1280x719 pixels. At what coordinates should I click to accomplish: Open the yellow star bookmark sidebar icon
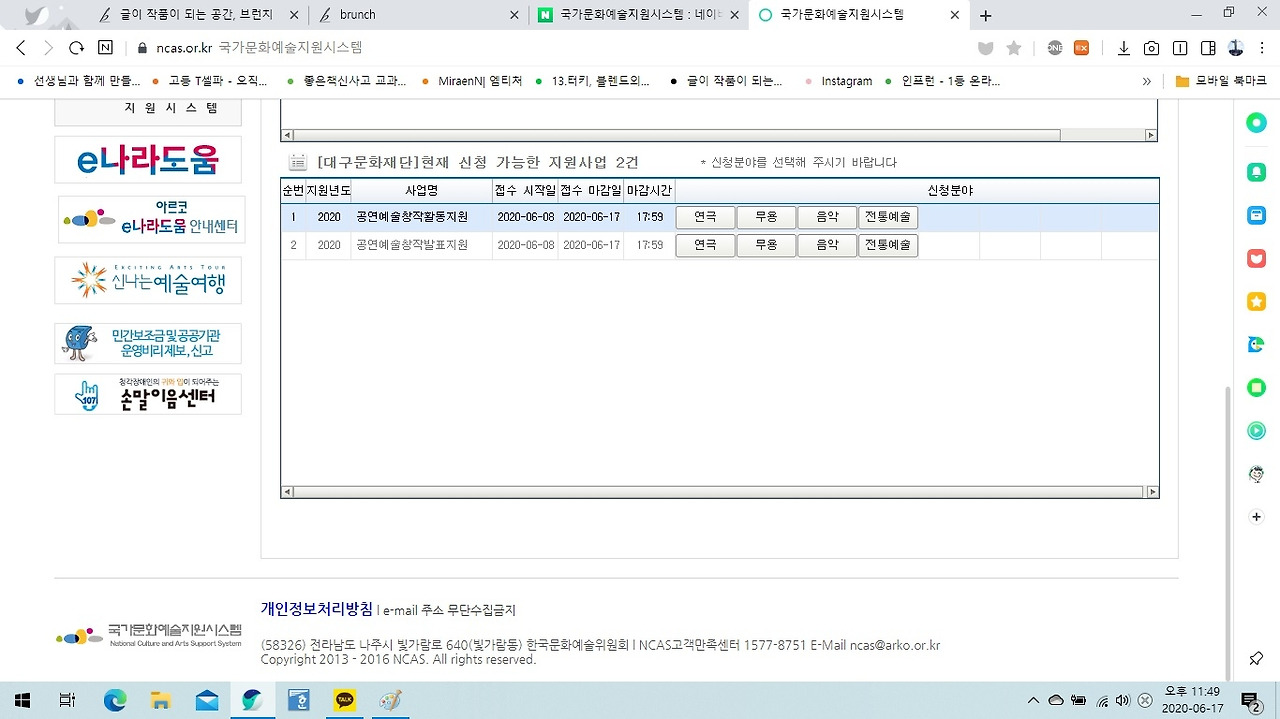1256,301
